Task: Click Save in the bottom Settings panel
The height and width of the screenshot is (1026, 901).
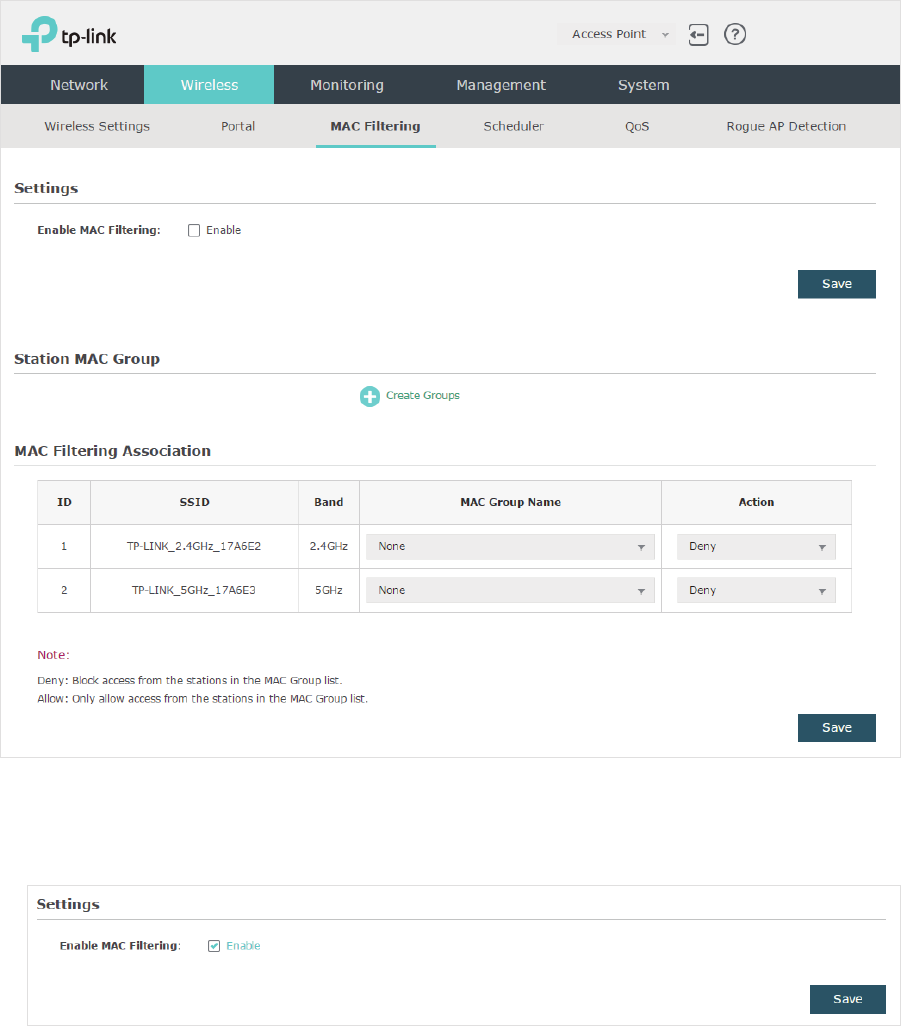Action: 847,999
